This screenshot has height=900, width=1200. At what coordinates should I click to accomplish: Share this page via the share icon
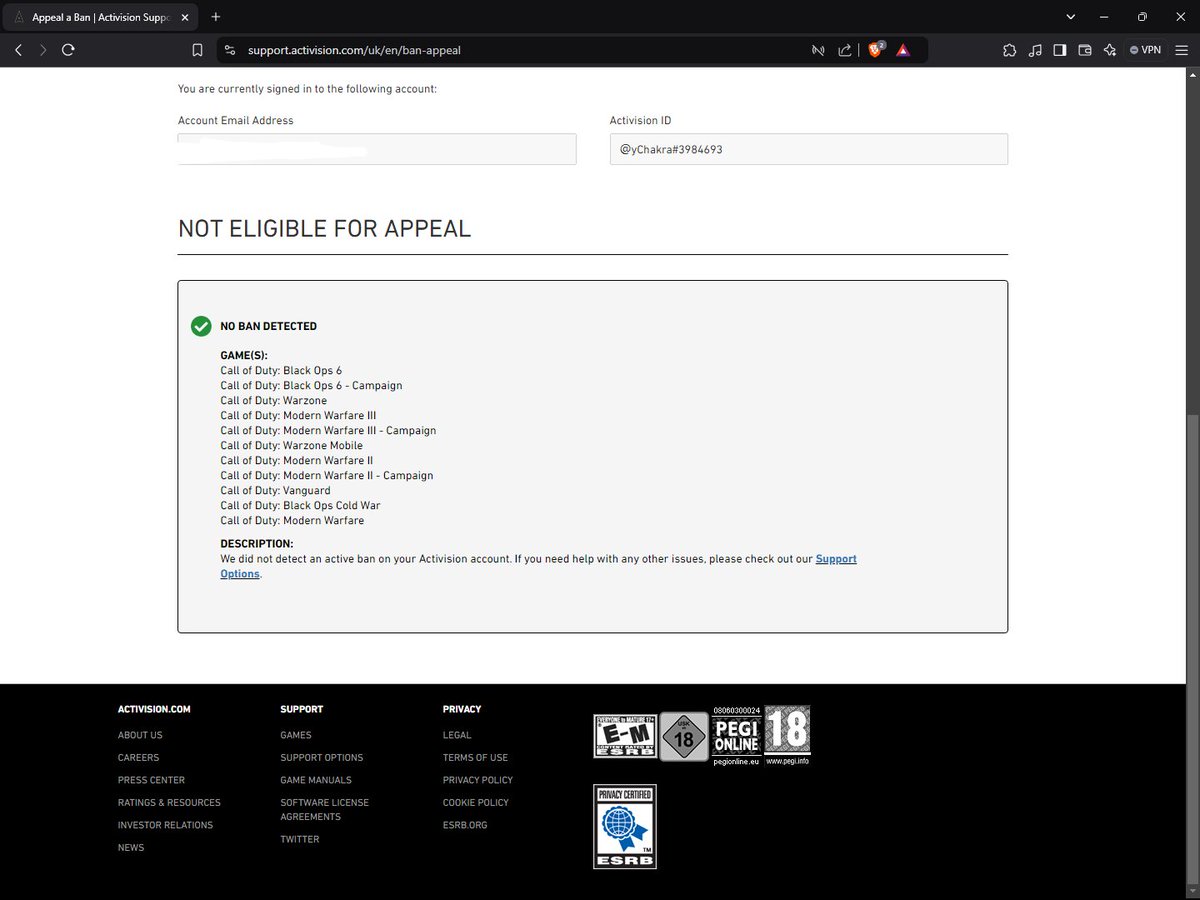(x=845, y=50)
